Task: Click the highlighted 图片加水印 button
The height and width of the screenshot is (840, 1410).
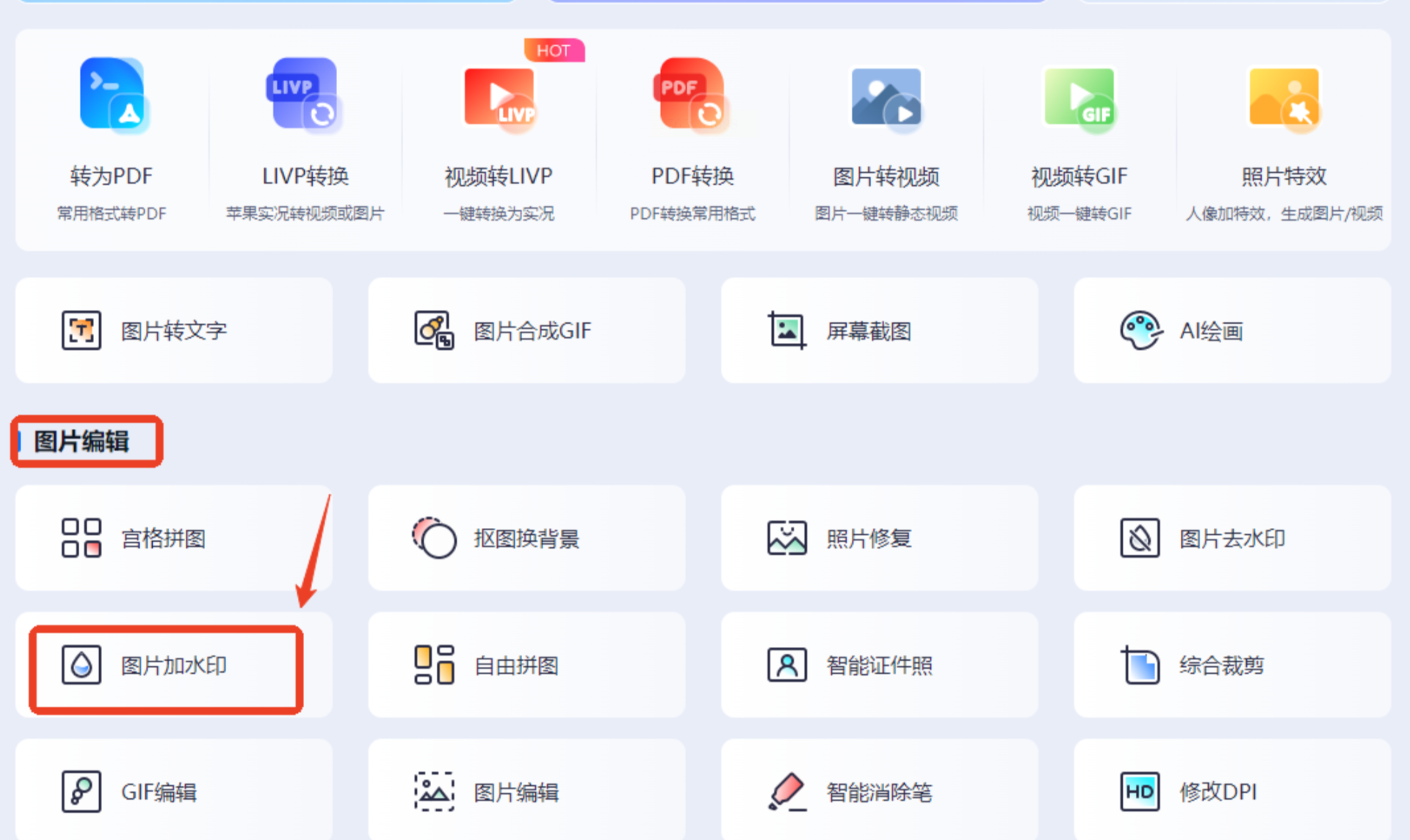Action: (x=167, y=667)
